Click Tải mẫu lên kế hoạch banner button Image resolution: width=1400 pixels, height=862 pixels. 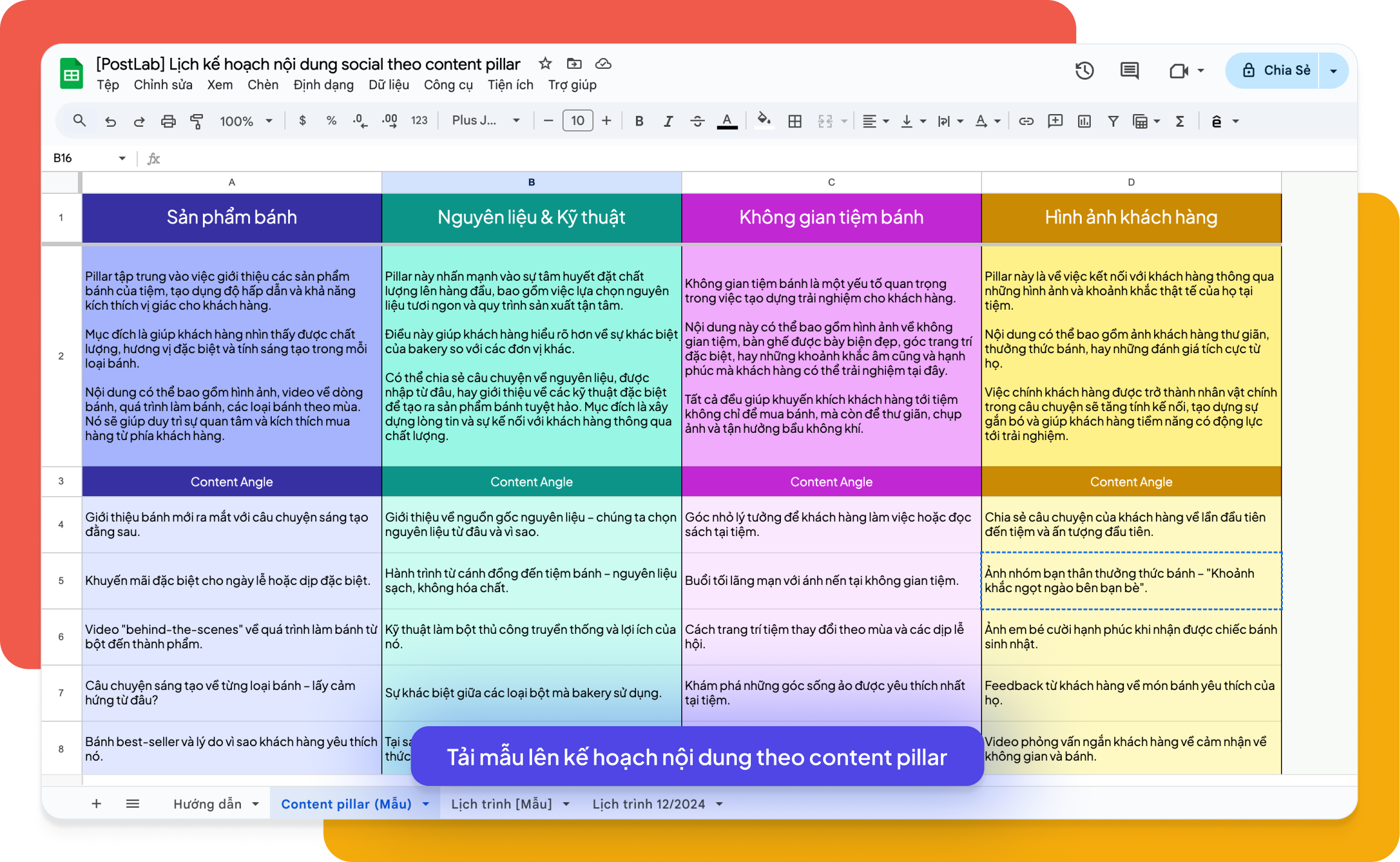coord(697,756)
